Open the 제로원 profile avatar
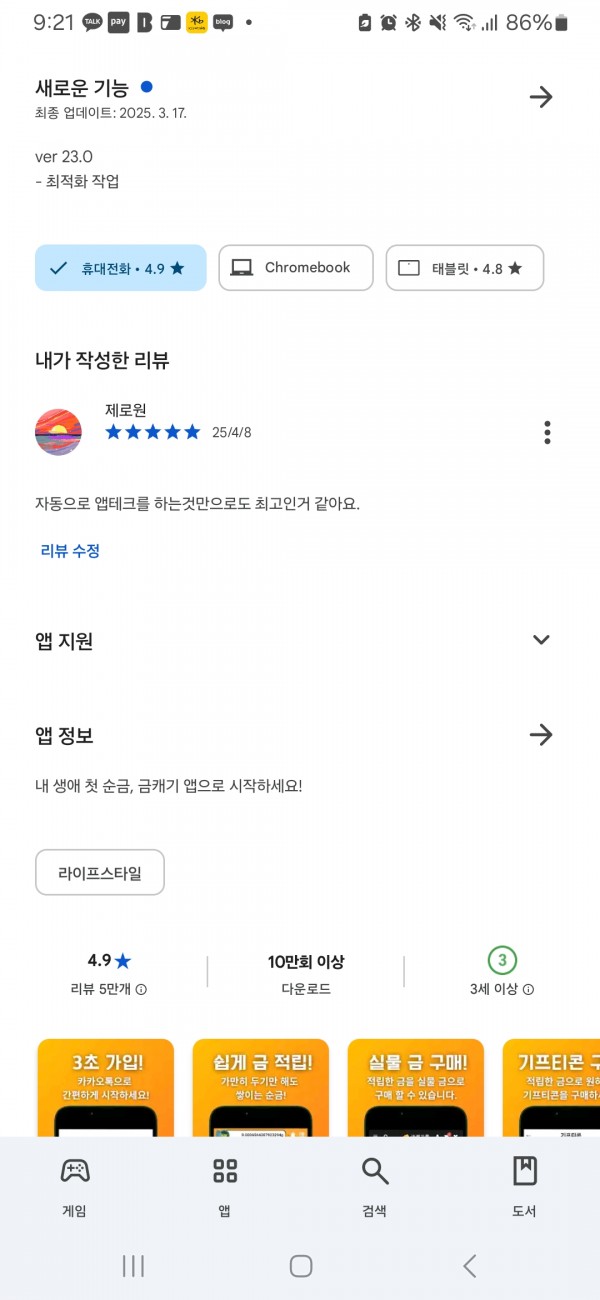Screen dimensions: 600x1300 pos(58,432)
